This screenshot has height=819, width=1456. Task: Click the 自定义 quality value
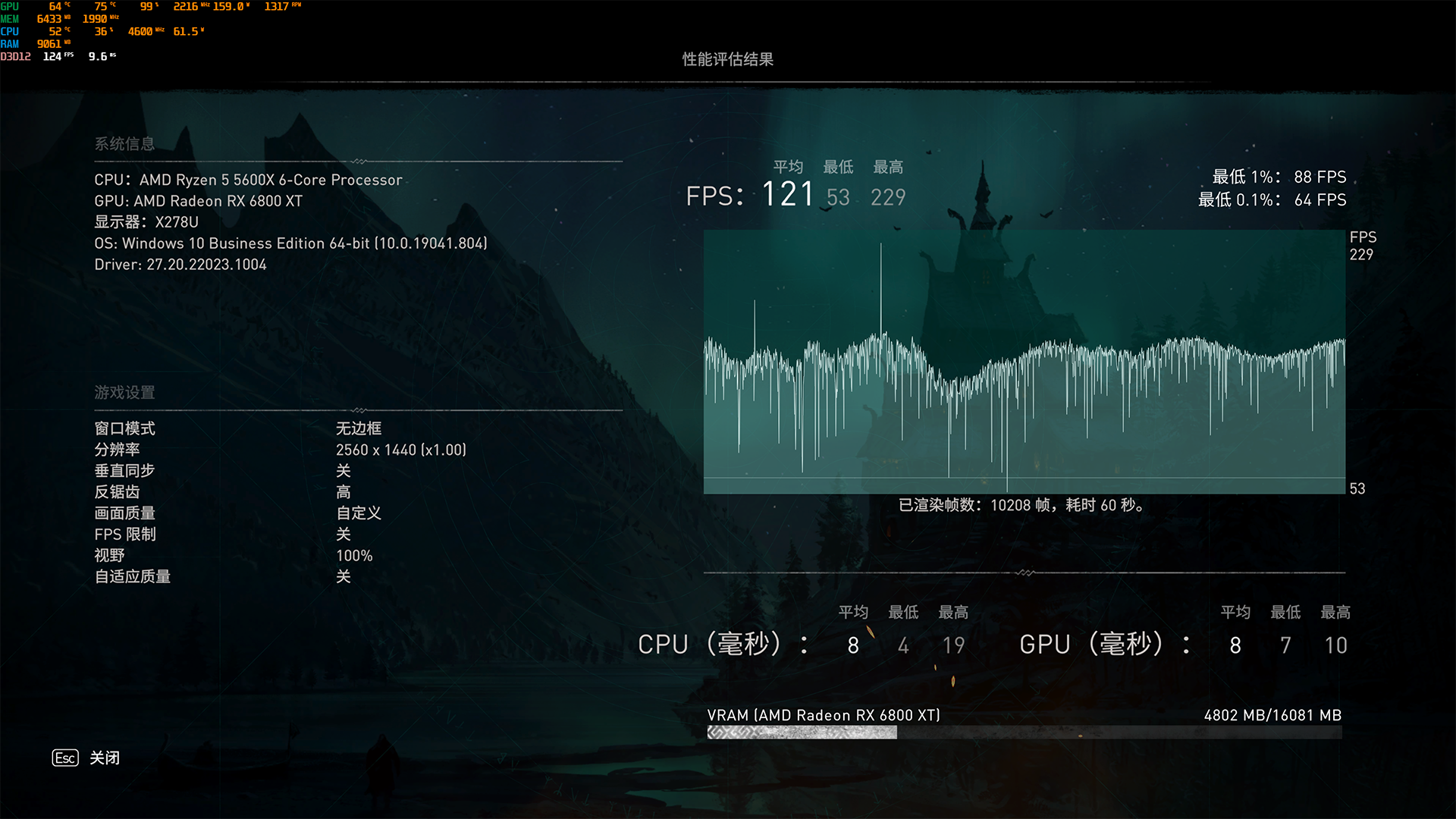pos(359,513)
